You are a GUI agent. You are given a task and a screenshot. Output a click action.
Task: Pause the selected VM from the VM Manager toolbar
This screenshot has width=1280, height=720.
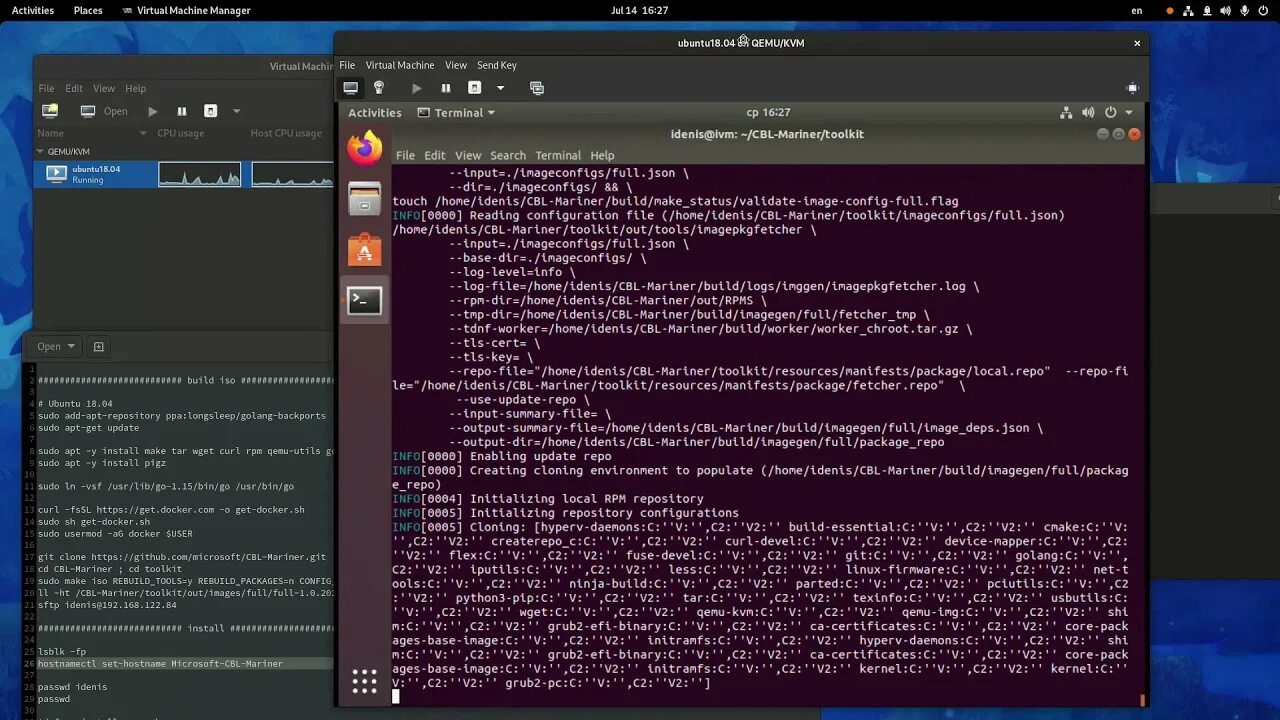coord(182,111)
